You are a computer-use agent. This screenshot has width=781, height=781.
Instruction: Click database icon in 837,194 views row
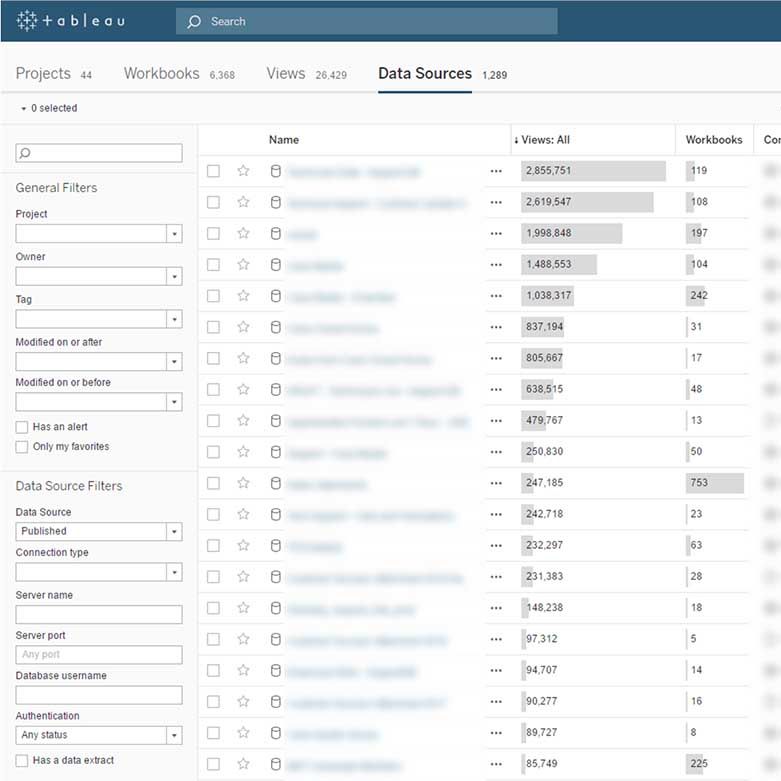(276, 327)
